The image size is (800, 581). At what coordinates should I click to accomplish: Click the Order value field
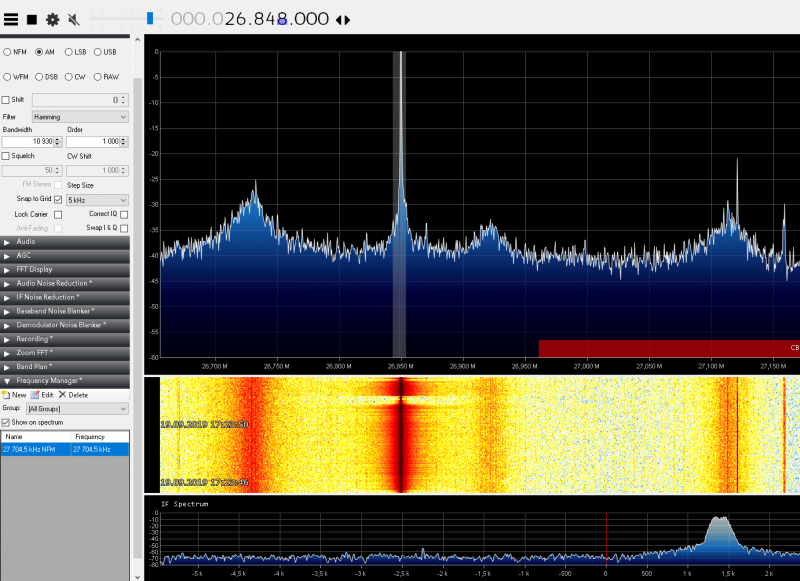97,142
